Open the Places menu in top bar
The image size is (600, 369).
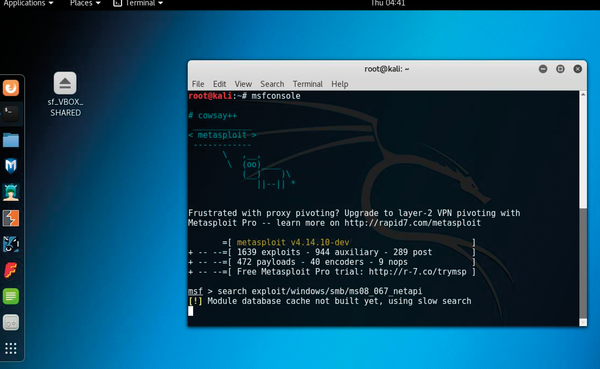[x=85, y=3]
